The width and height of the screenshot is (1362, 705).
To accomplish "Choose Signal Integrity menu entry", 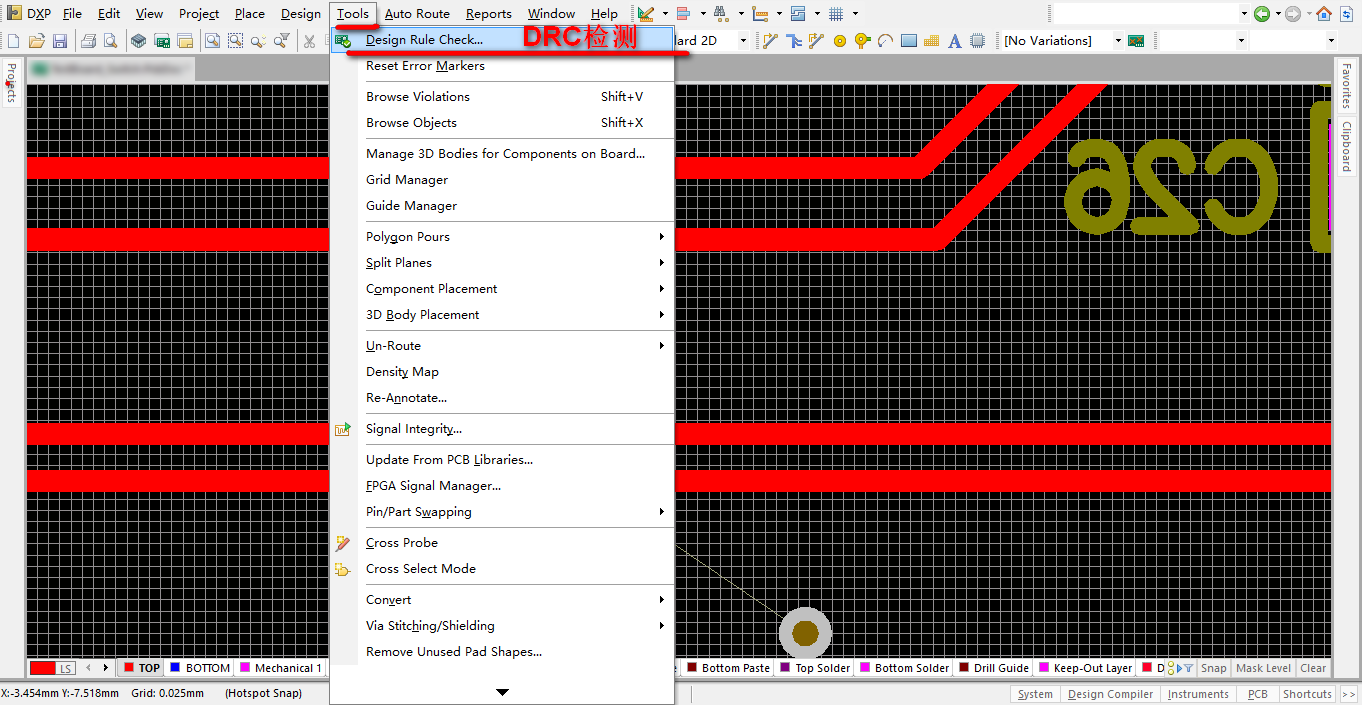I will click(x=413, y=429).
